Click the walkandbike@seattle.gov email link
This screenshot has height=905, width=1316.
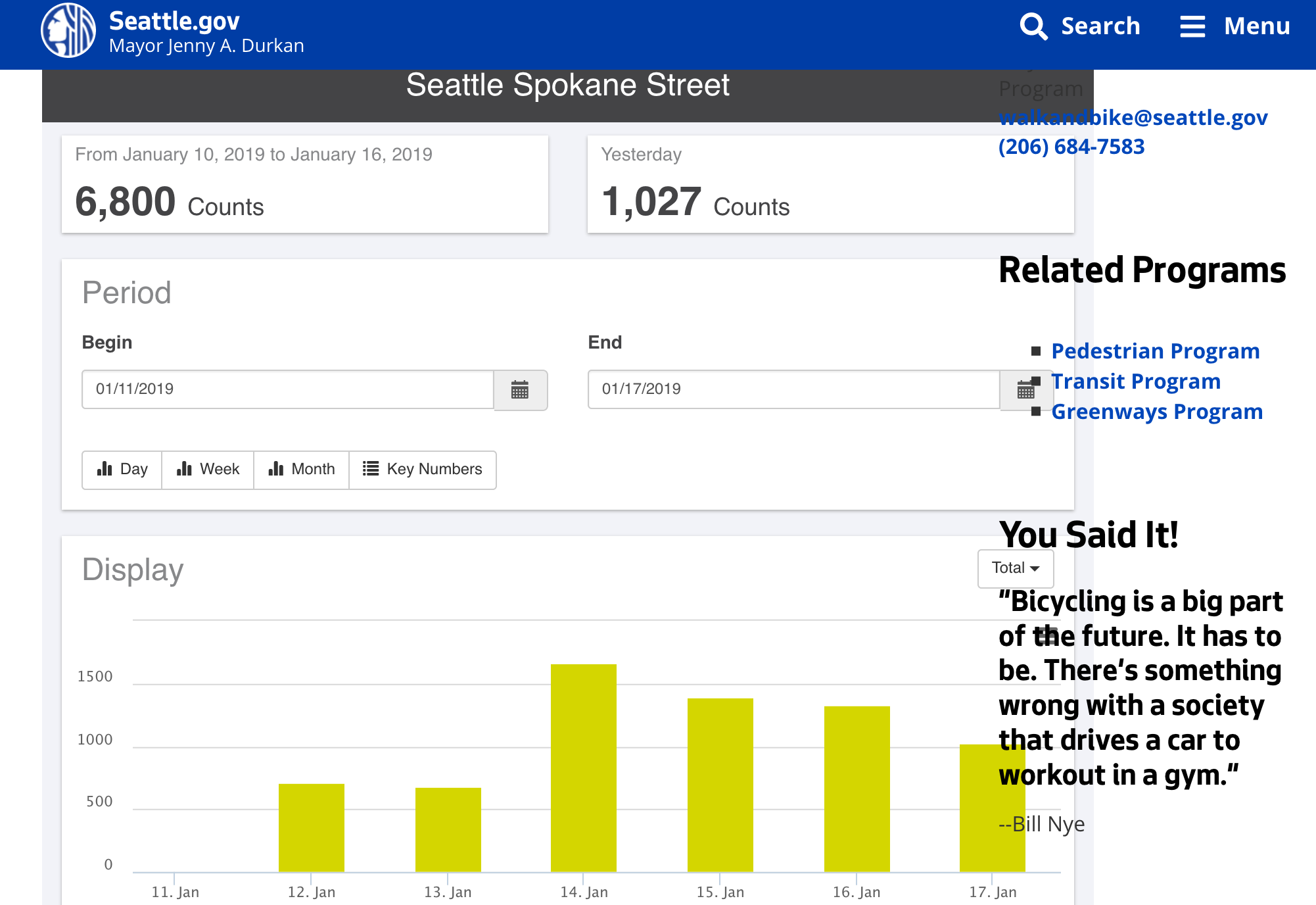pyautogui.click(x=1134, y=116)
